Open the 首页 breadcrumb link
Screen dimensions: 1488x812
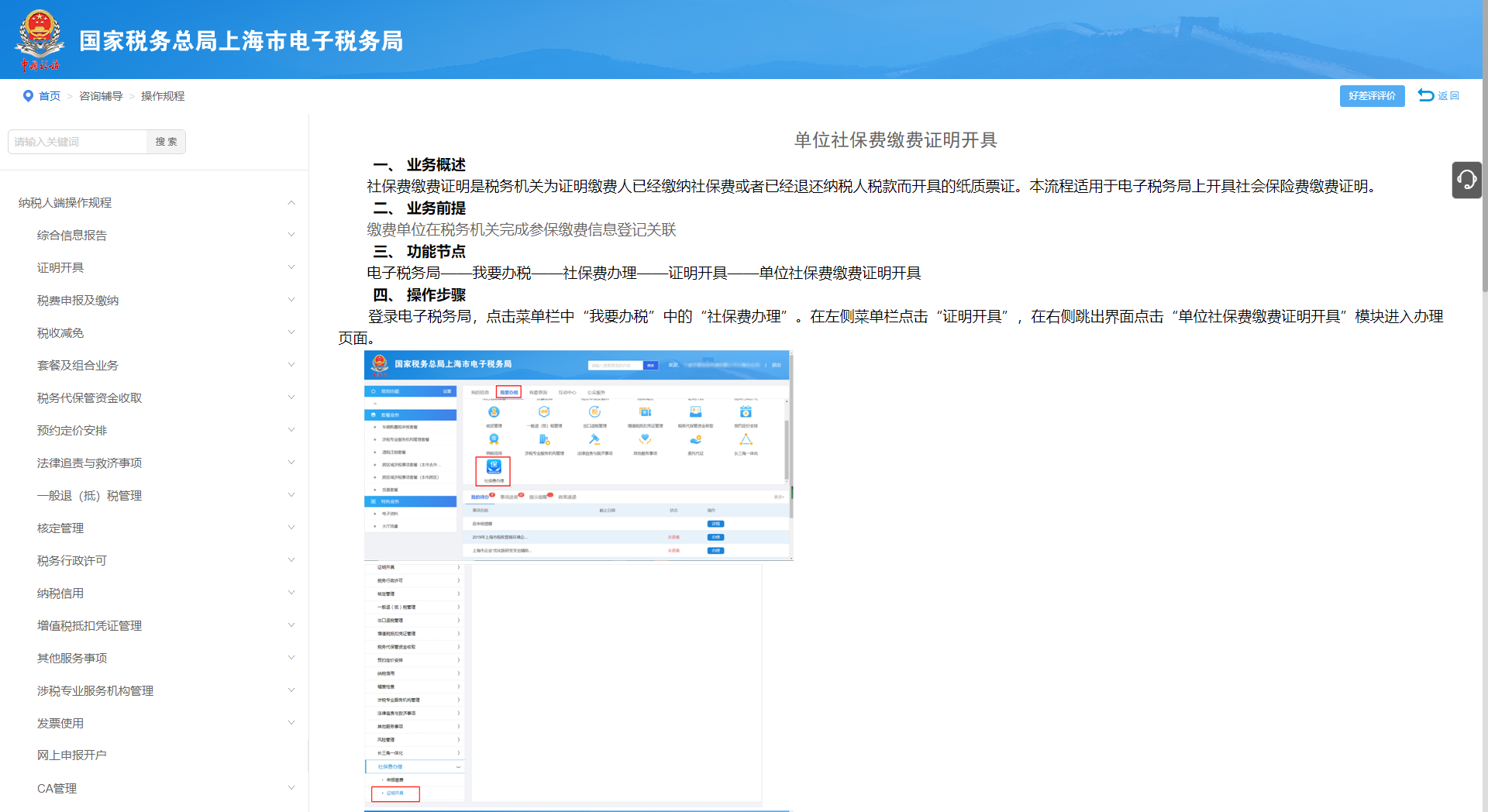(x=51, y=96)
